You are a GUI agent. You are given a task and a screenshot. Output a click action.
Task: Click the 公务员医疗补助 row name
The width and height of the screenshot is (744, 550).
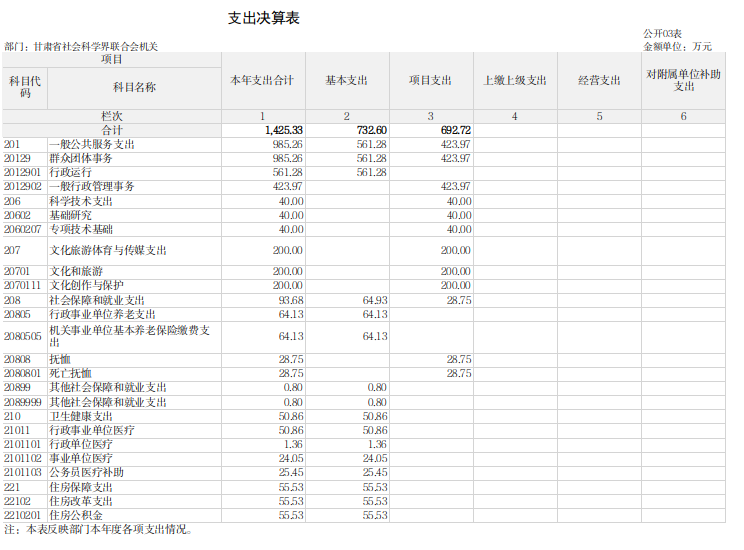pos(87,472)
